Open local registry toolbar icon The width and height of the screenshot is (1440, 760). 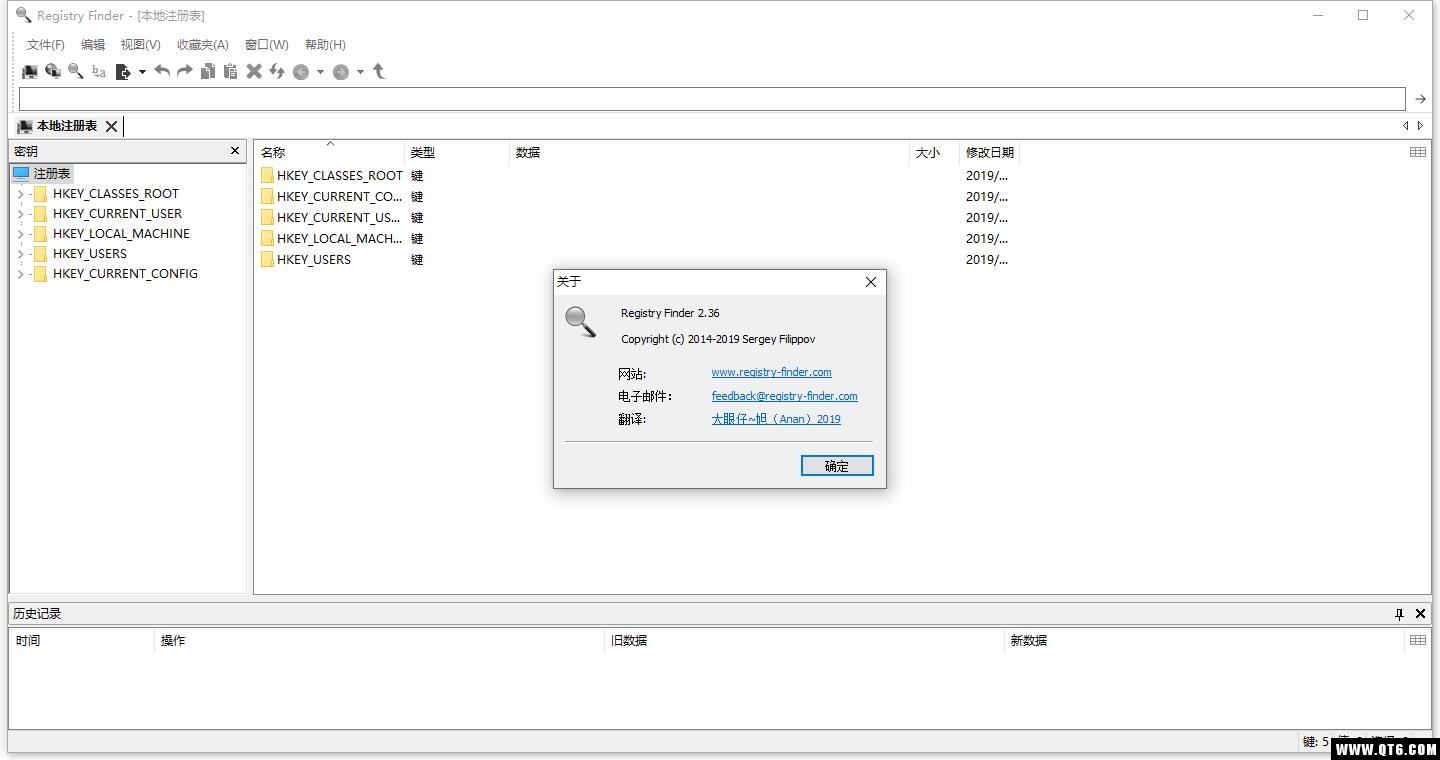[30, 71]
